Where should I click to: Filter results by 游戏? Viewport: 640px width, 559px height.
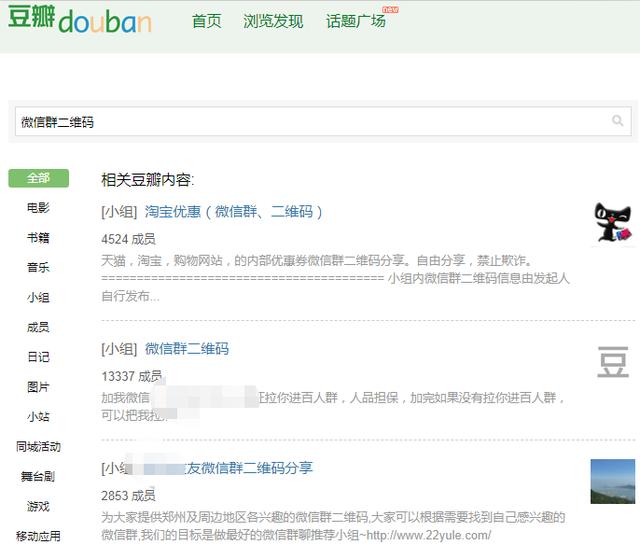click(x=38, y=506)
